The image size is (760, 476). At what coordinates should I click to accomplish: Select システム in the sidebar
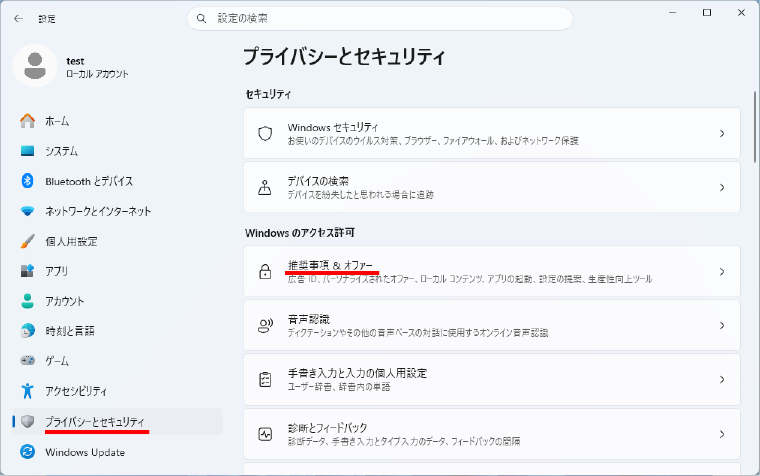[x=117, y=151]
